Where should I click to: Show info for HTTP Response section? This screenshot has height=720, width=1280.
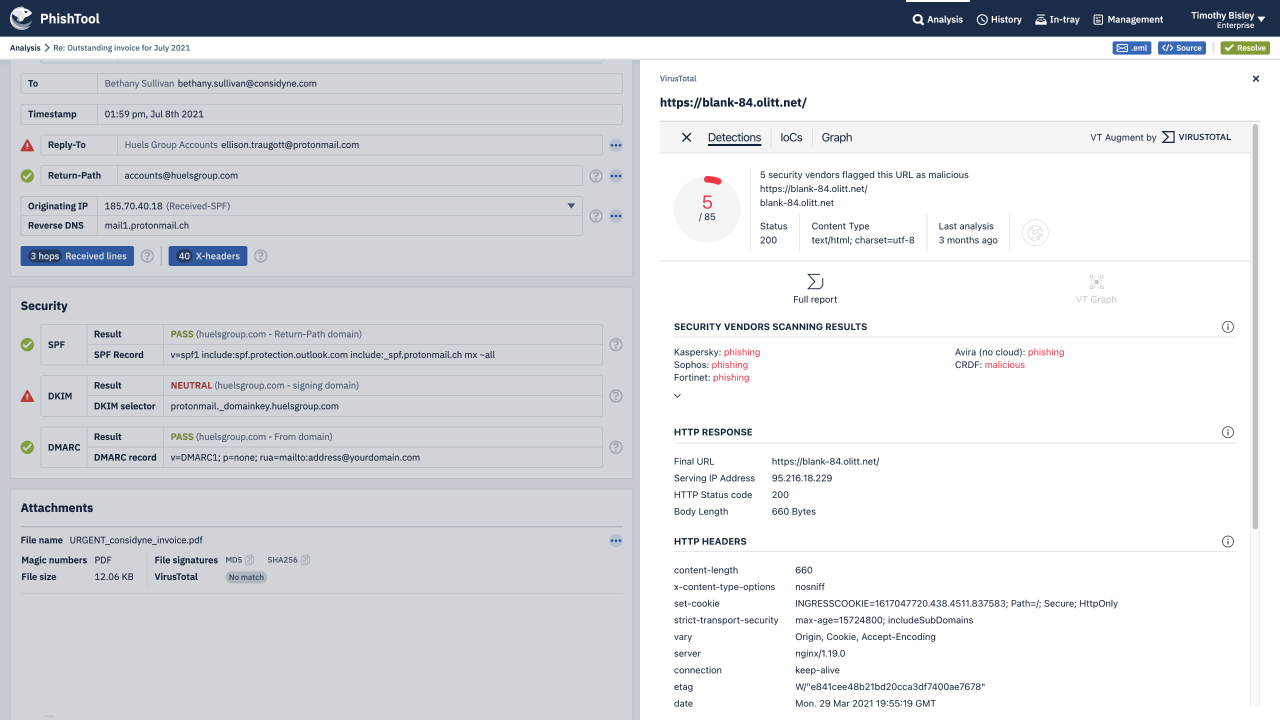tap(1228, 433)
